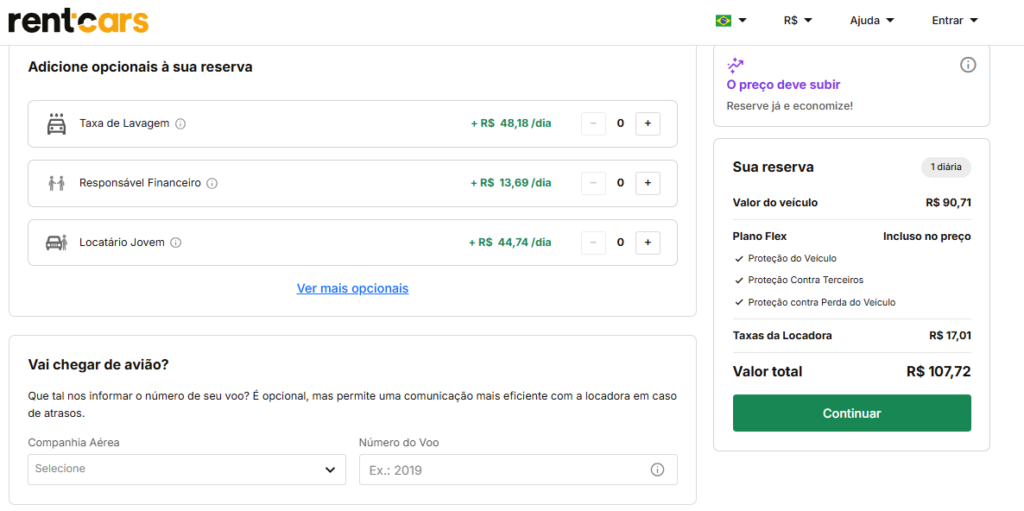Click the price trend sparkle icon
This screenshot has height=511, width=1024.
coord(735,65)
